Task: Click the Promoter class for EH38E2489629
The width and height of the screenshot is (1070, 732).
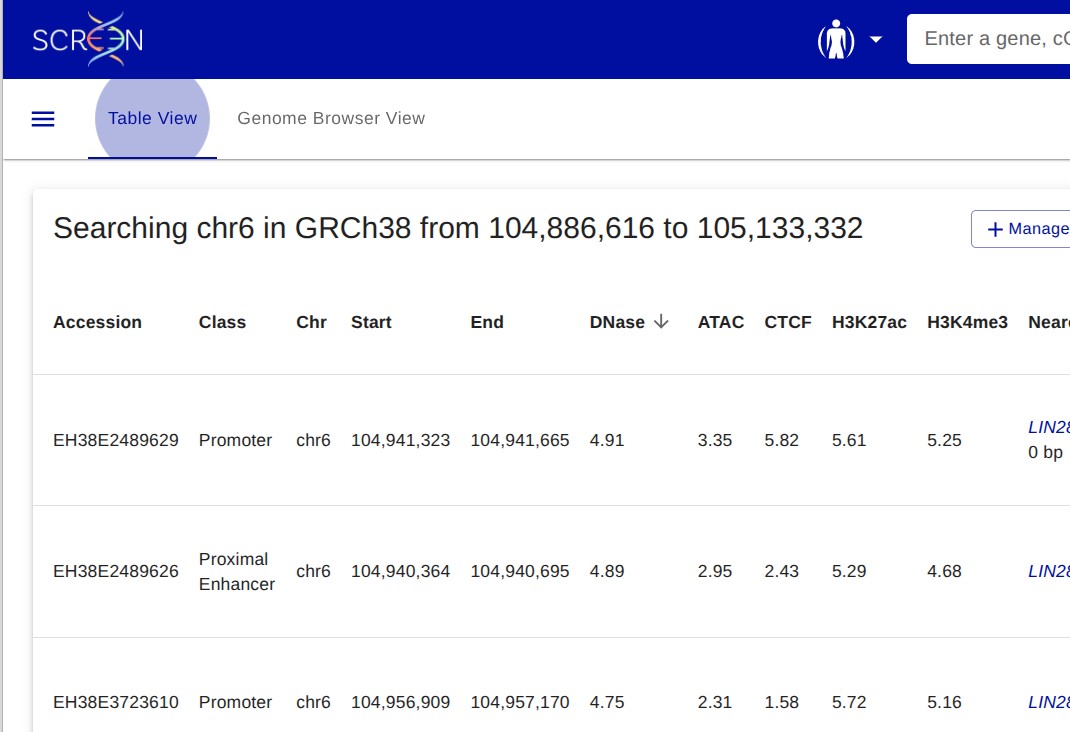Action: pyautogui.click(x=235, y=440)
